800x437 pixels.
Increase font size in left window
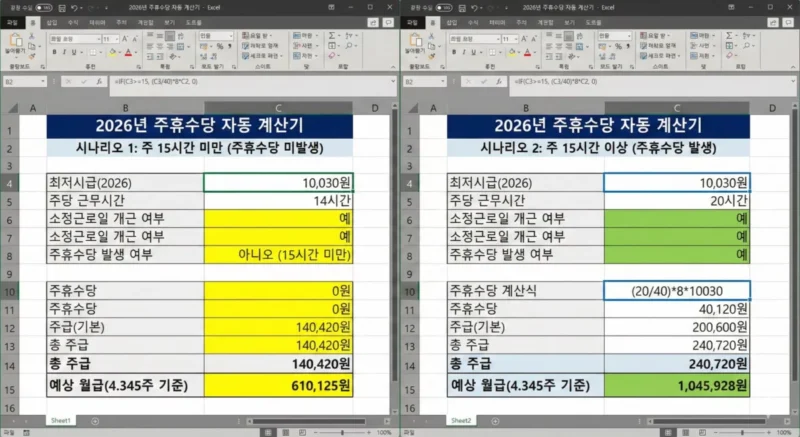point(125,39)
